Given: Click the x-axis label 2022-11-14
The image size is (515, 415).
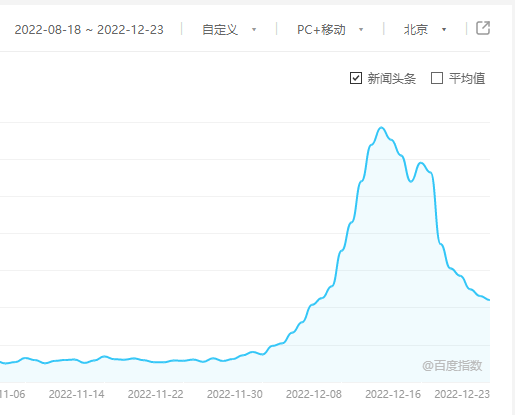Looking at the screenshot, I should (77, 394).
